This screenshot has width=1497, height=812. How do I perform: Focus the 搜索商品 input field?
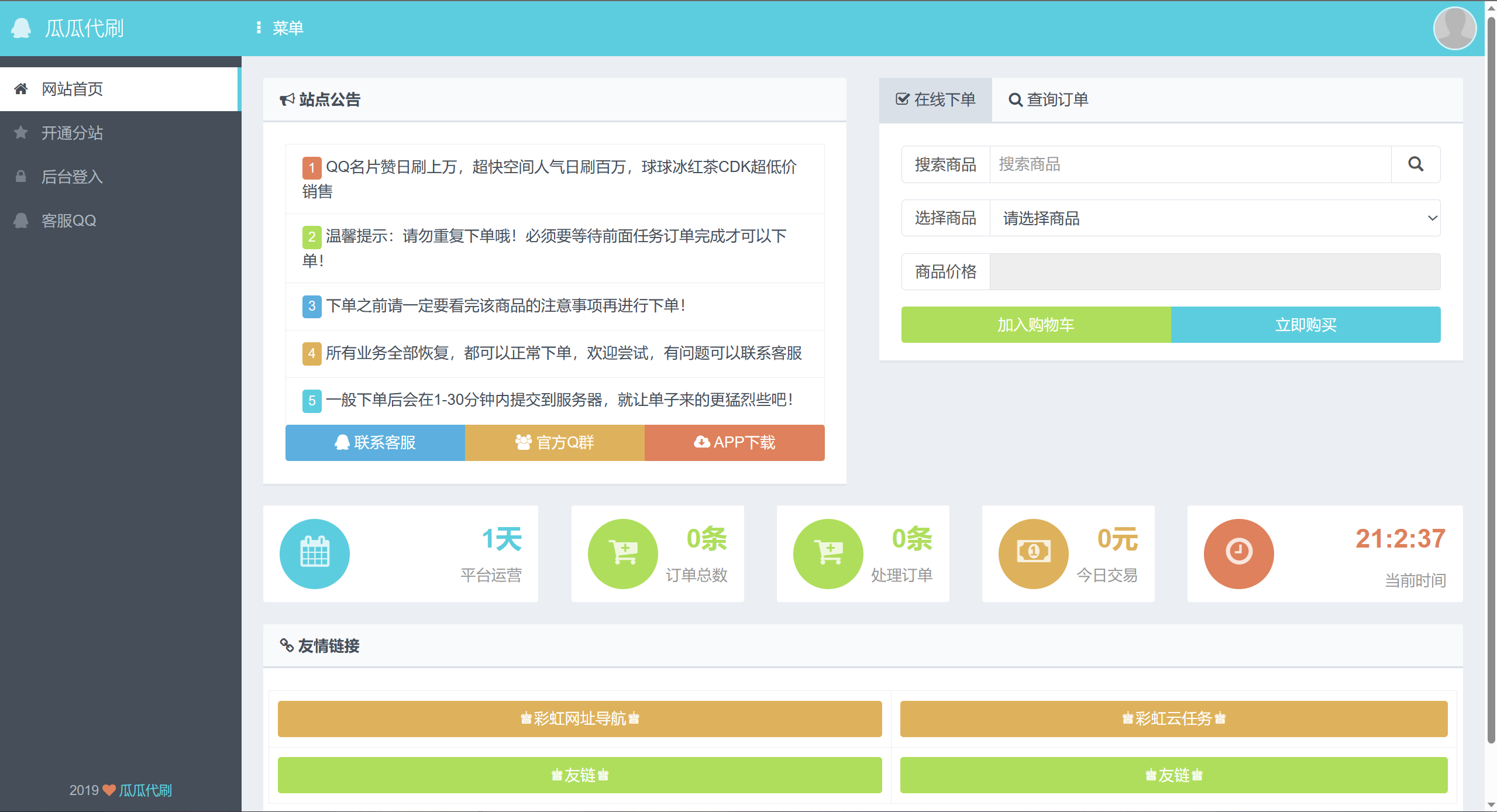coord(1190,164)
